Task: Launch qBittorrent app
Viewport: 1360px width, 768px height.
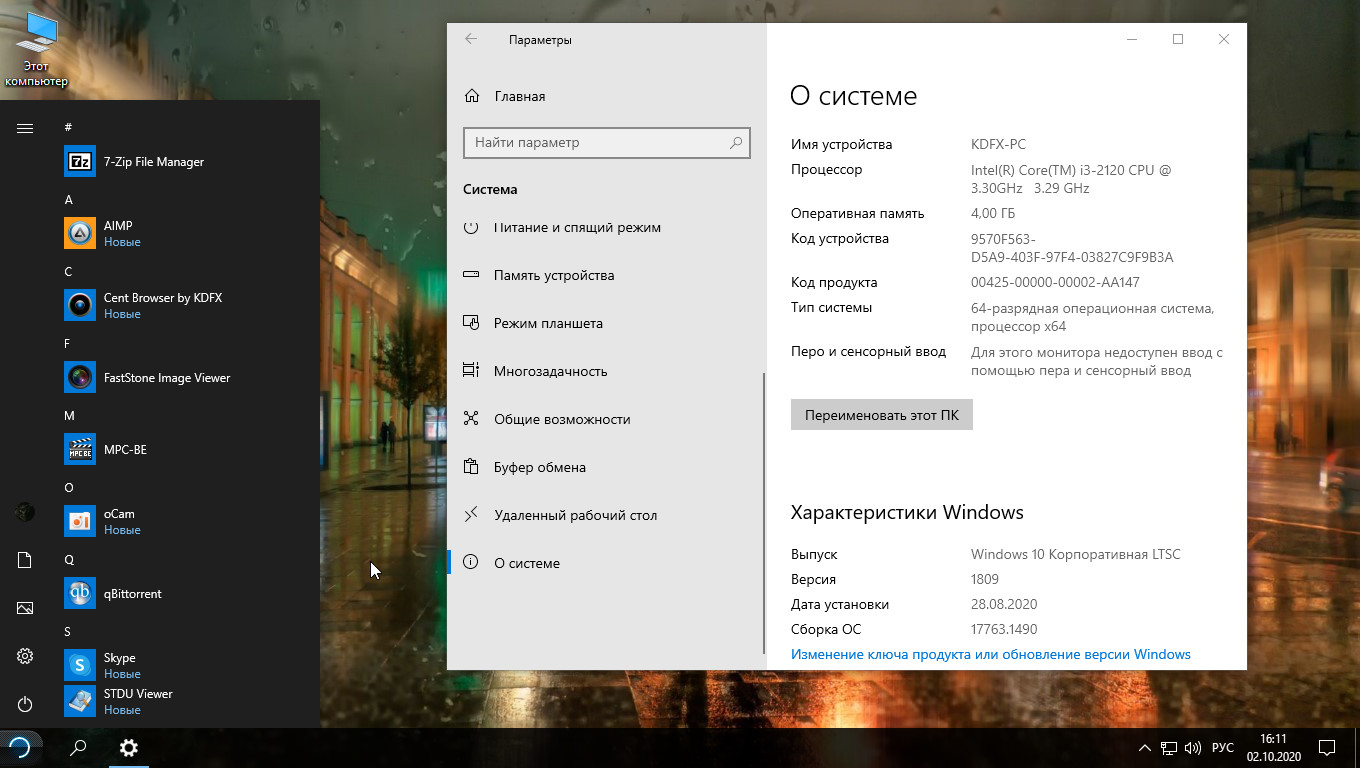Action: click(x=132, y=594)
